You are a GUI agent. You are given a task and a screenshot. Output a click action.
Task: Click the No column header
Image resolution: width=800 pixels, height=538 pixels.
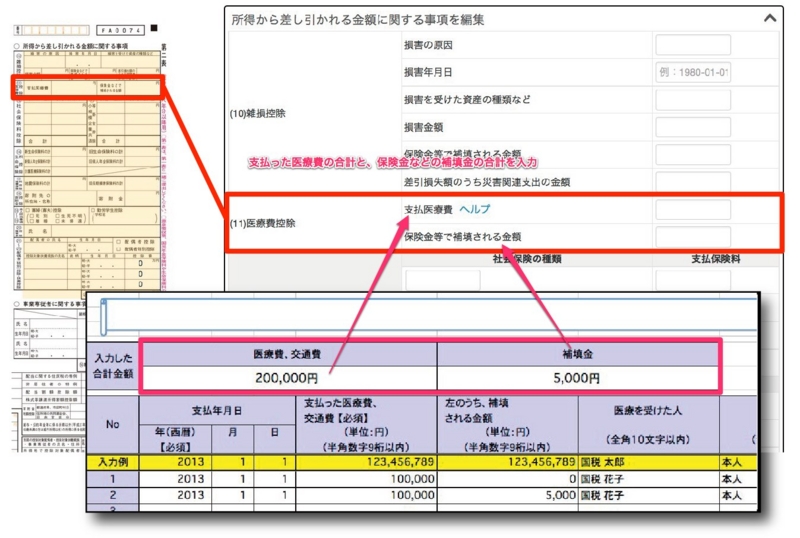113,425
